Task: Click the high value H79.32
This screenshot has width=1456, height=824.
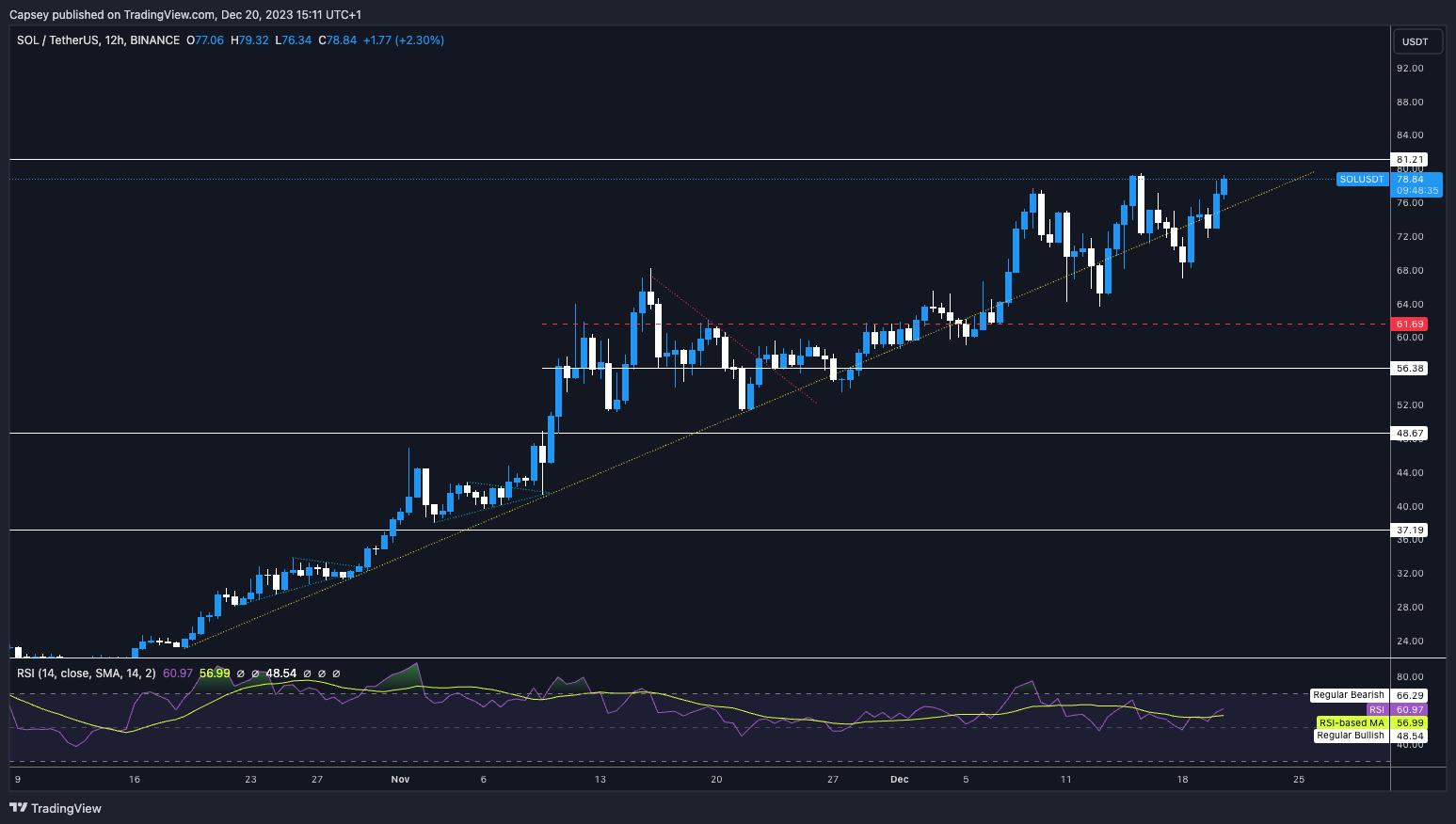Action: pyautogui.click(x=249, y=40)
